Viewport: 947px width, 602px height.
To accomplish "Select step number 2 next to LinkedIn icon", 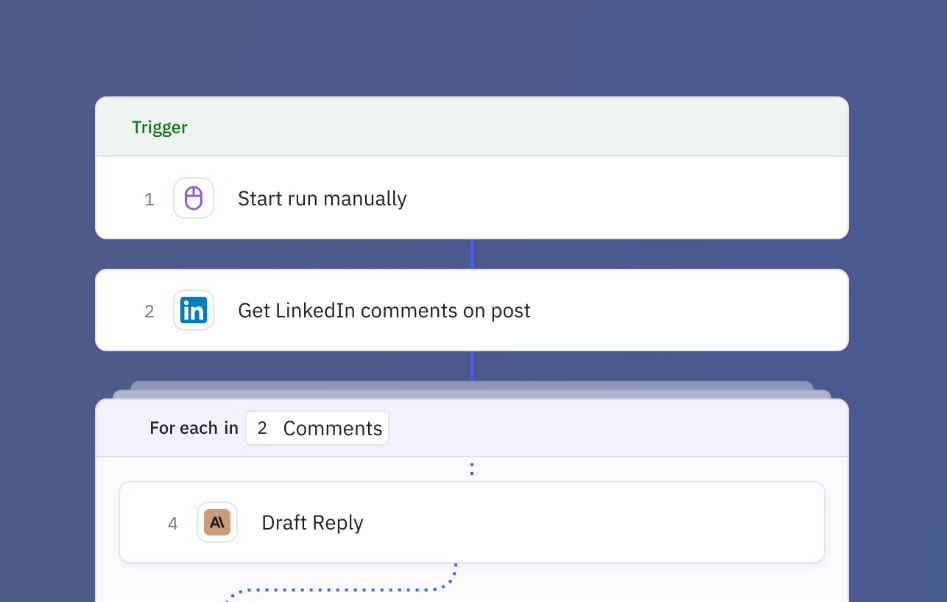I will point(149,312).
